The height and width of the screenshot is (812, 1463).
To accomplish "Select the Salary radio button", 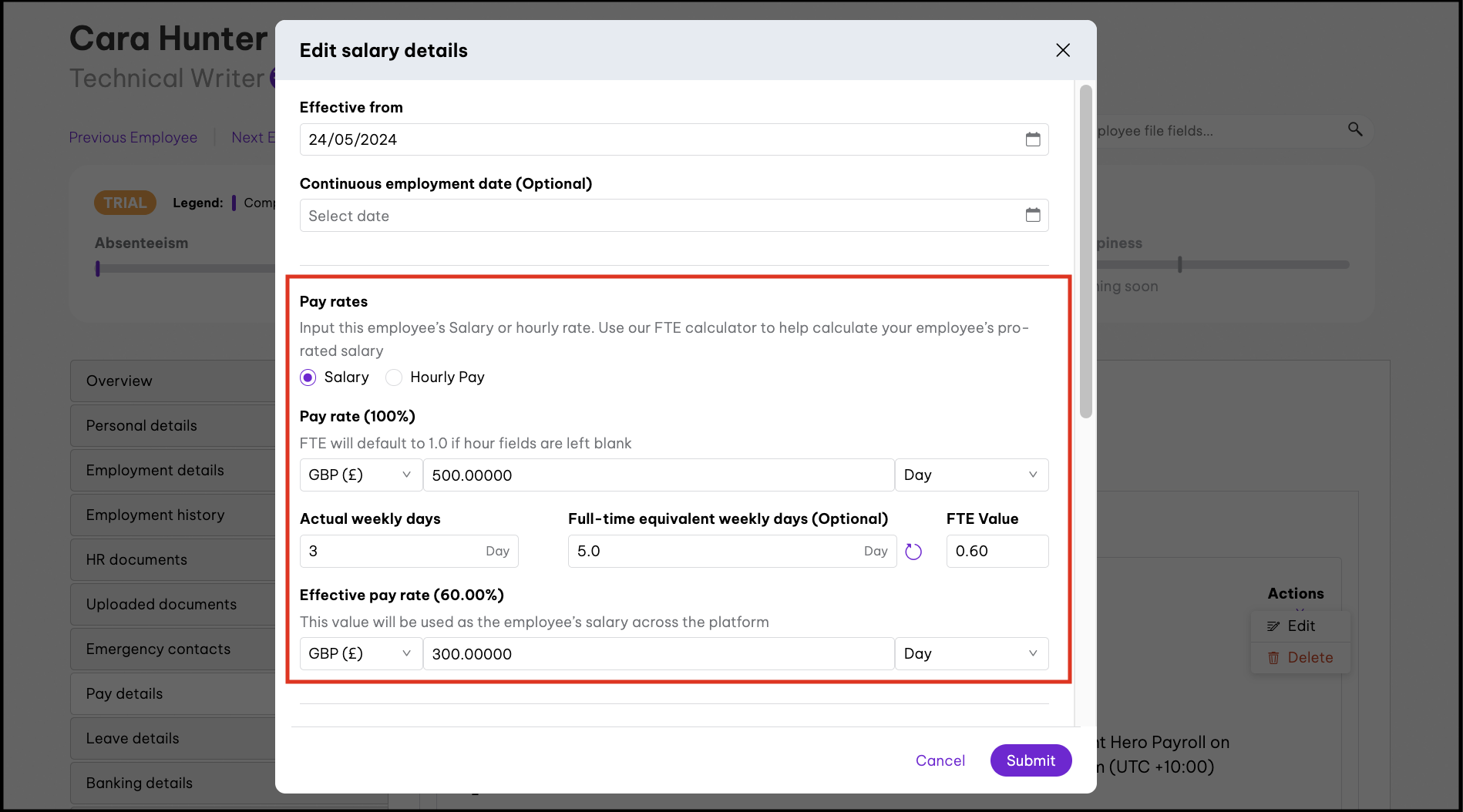I will pyautogui.click(x=308, y=377).
